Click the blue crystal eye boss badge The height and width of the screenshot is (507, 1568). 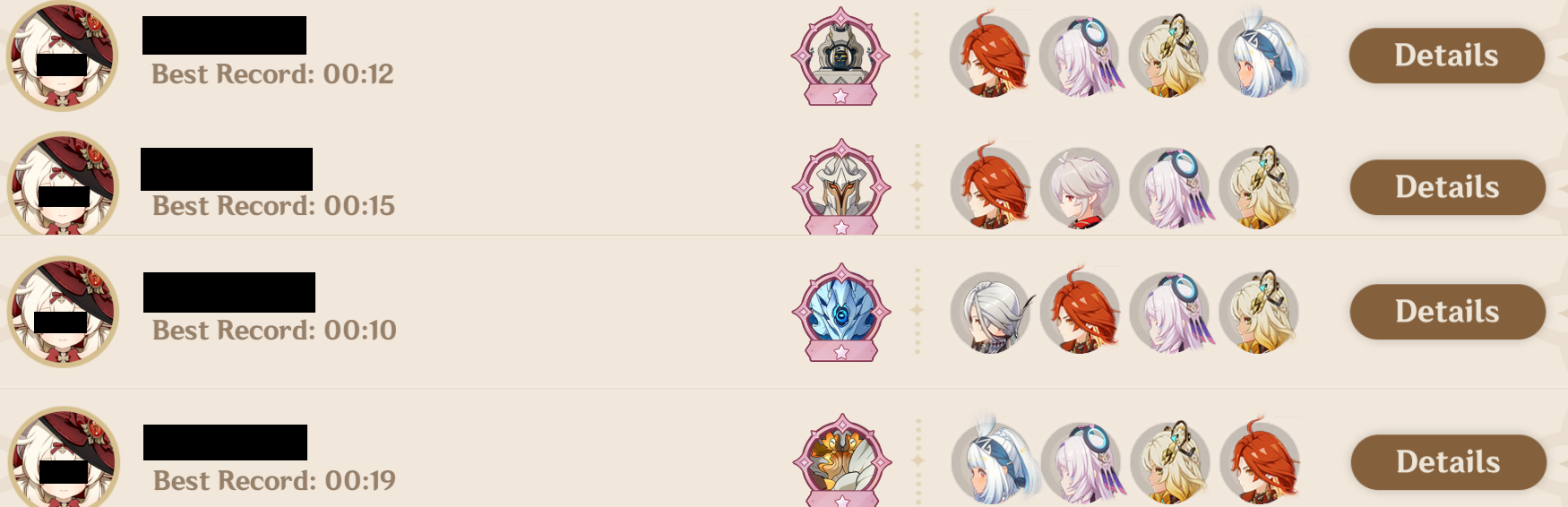pyautogui.click(x=841, y=313)
